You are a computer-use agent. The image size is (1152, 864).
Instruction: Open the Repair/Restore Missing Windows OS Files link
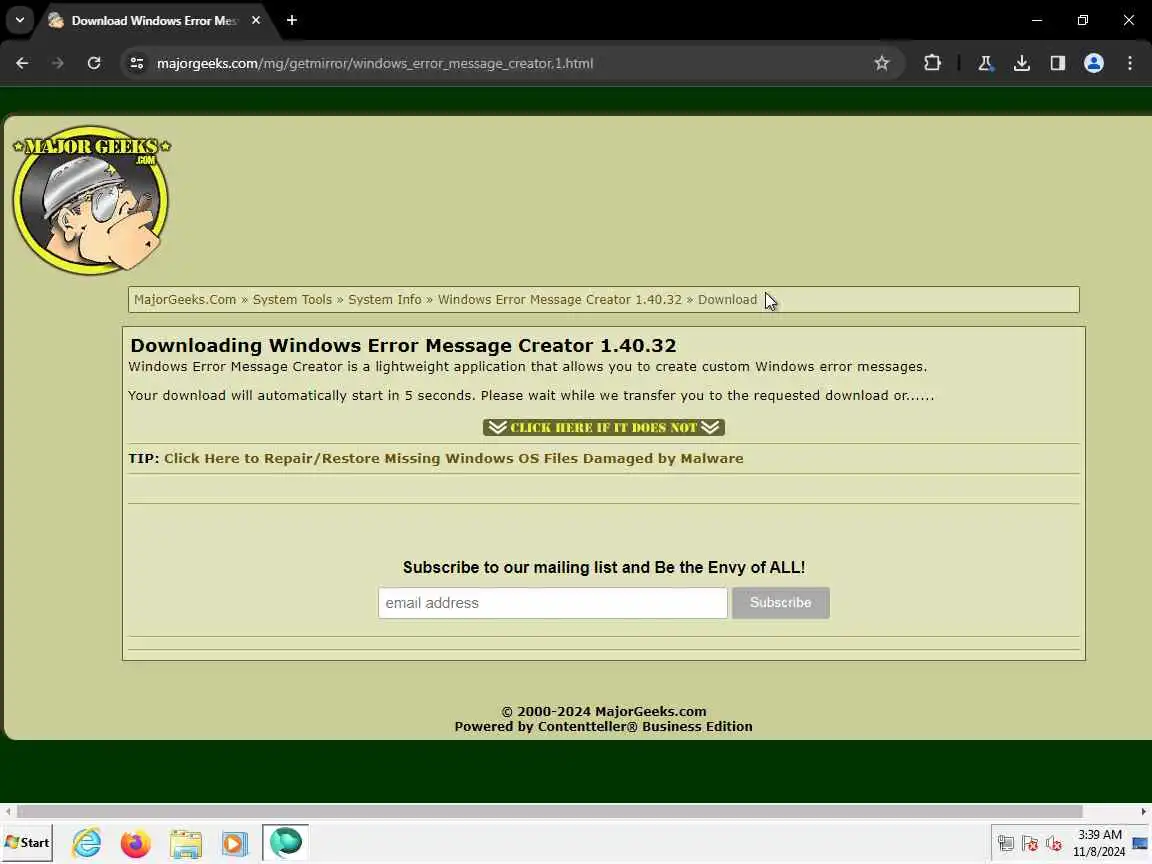(x=453, y=458)
